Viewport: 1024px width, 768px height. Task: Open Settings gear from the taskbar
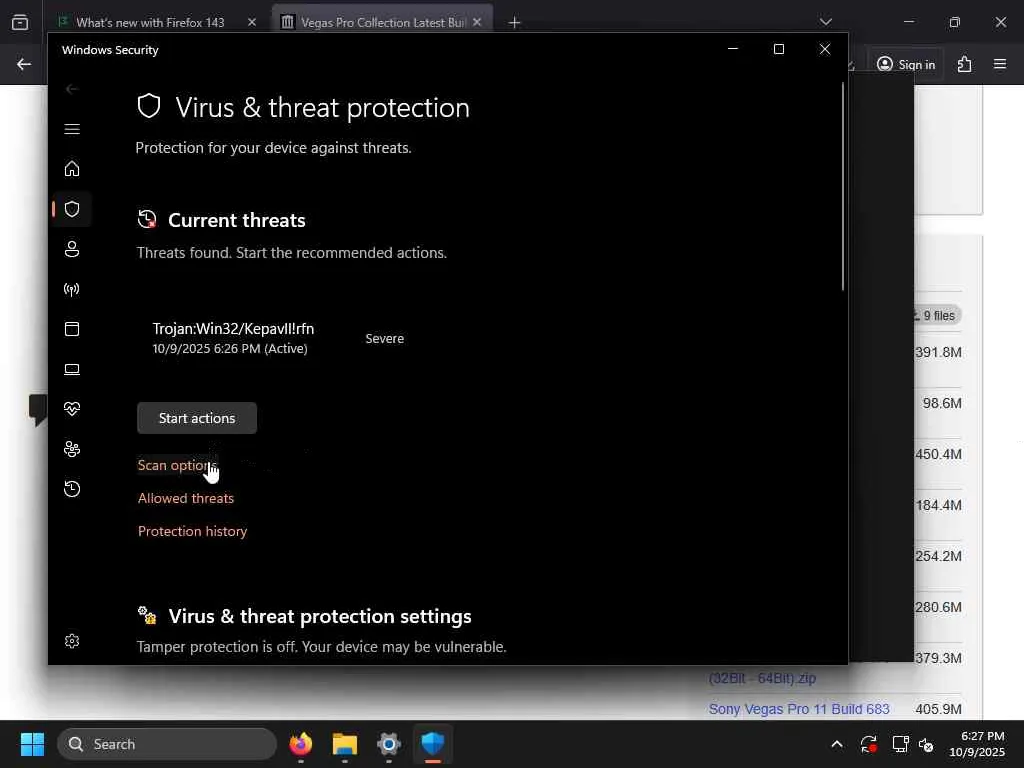click(389, 744)
